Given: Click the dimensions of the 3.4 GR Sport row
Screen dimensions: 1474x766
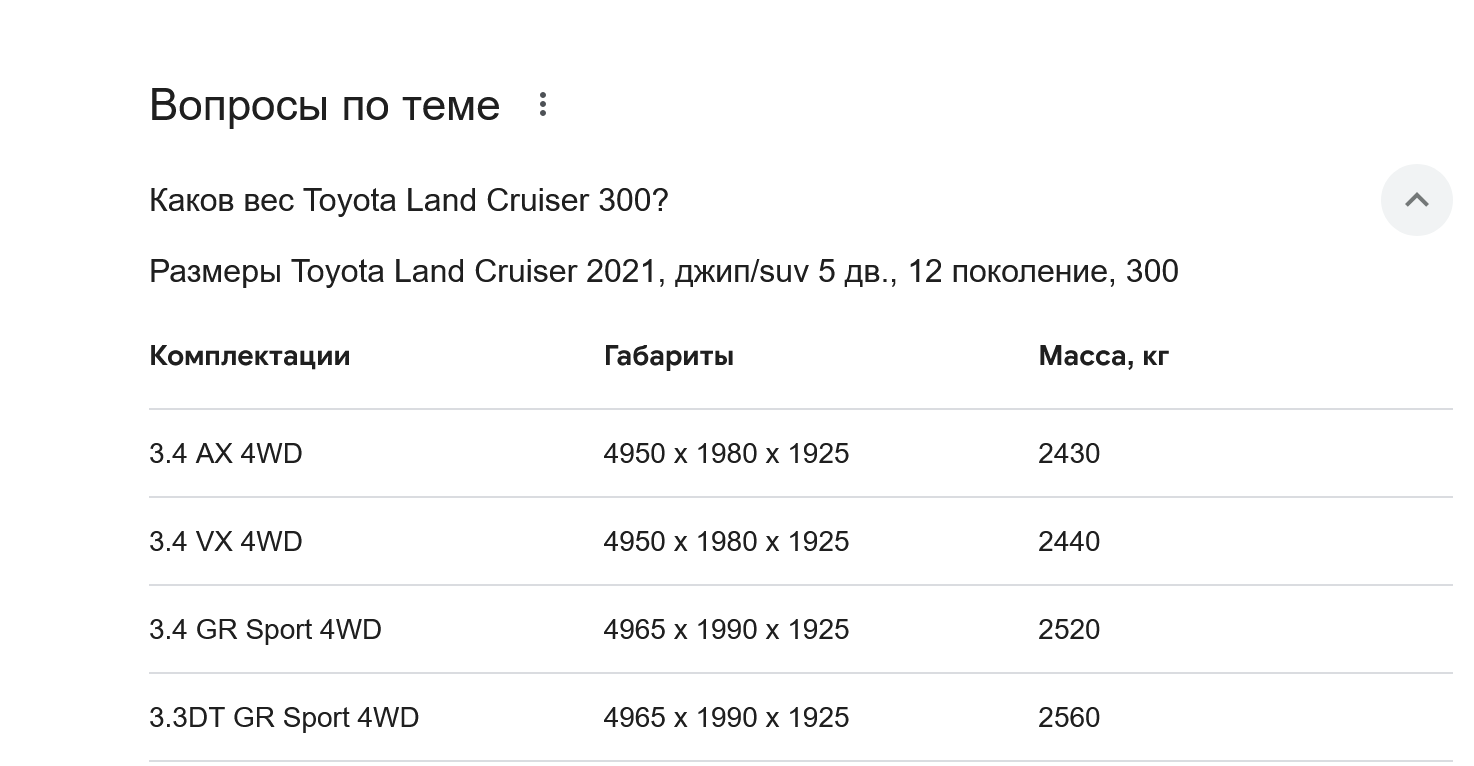Looking at the screenshot, I should (726, 629).
